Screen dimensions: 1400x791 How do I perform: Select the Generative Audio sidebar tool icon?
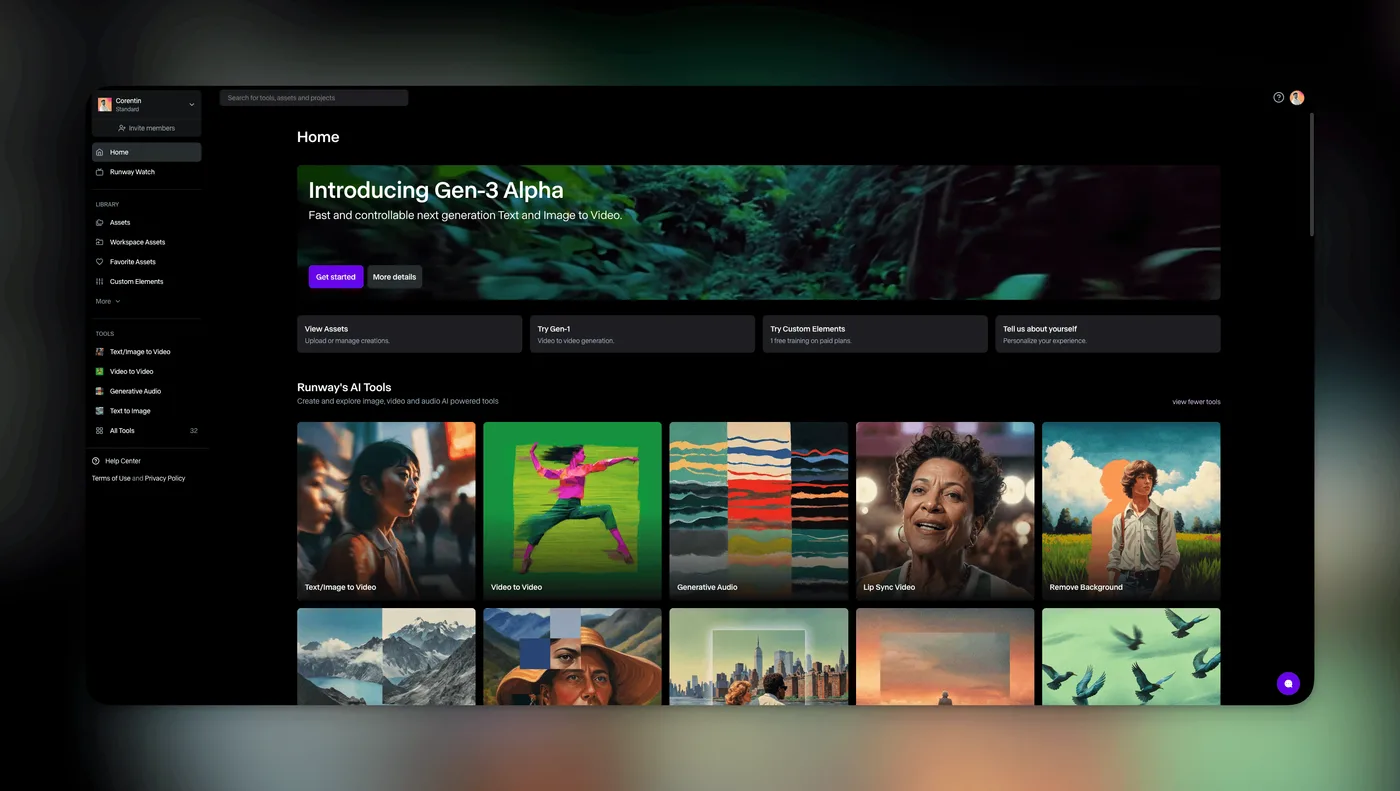(x=99, y=391)
